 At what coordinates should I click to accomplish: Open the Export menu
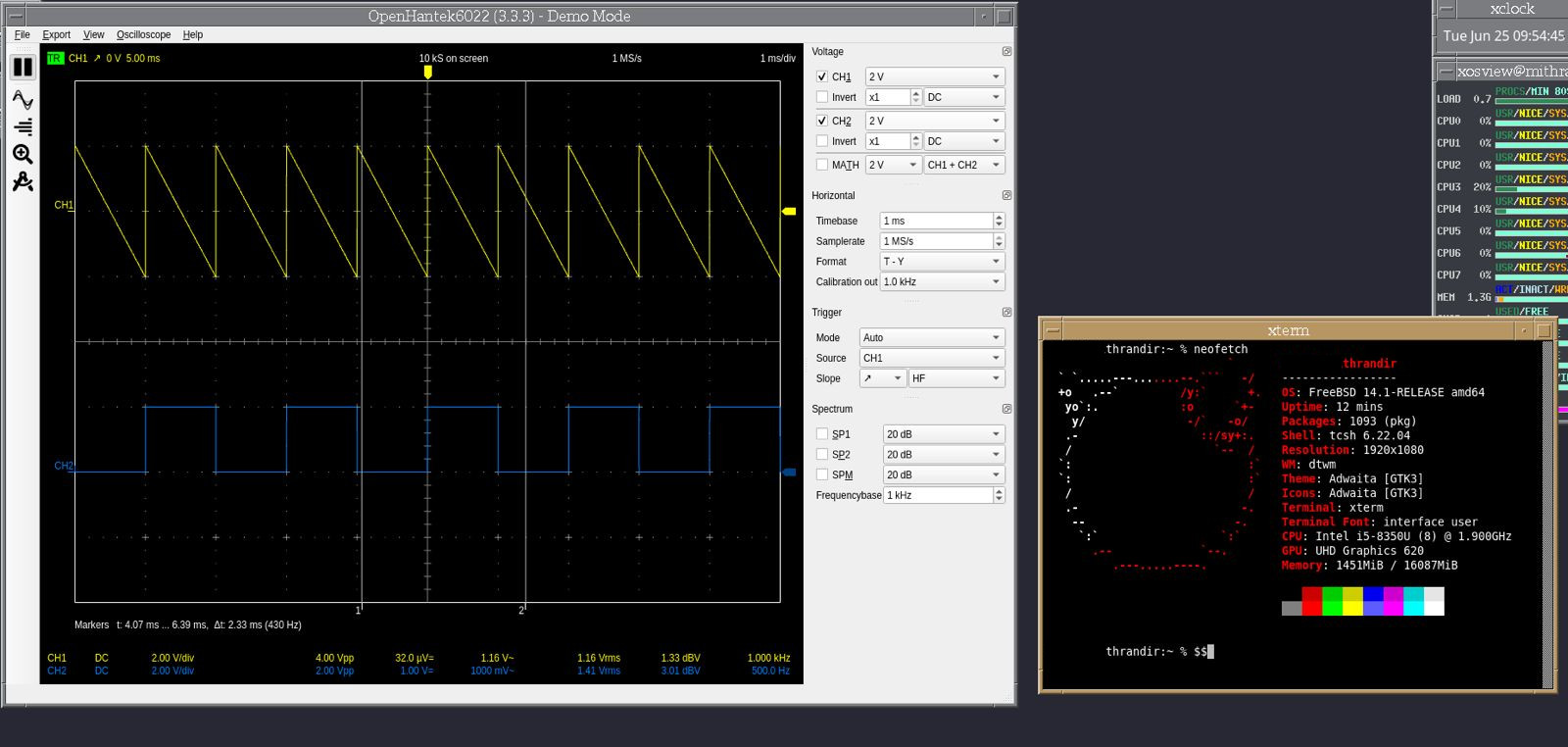(x=56, y=34)
